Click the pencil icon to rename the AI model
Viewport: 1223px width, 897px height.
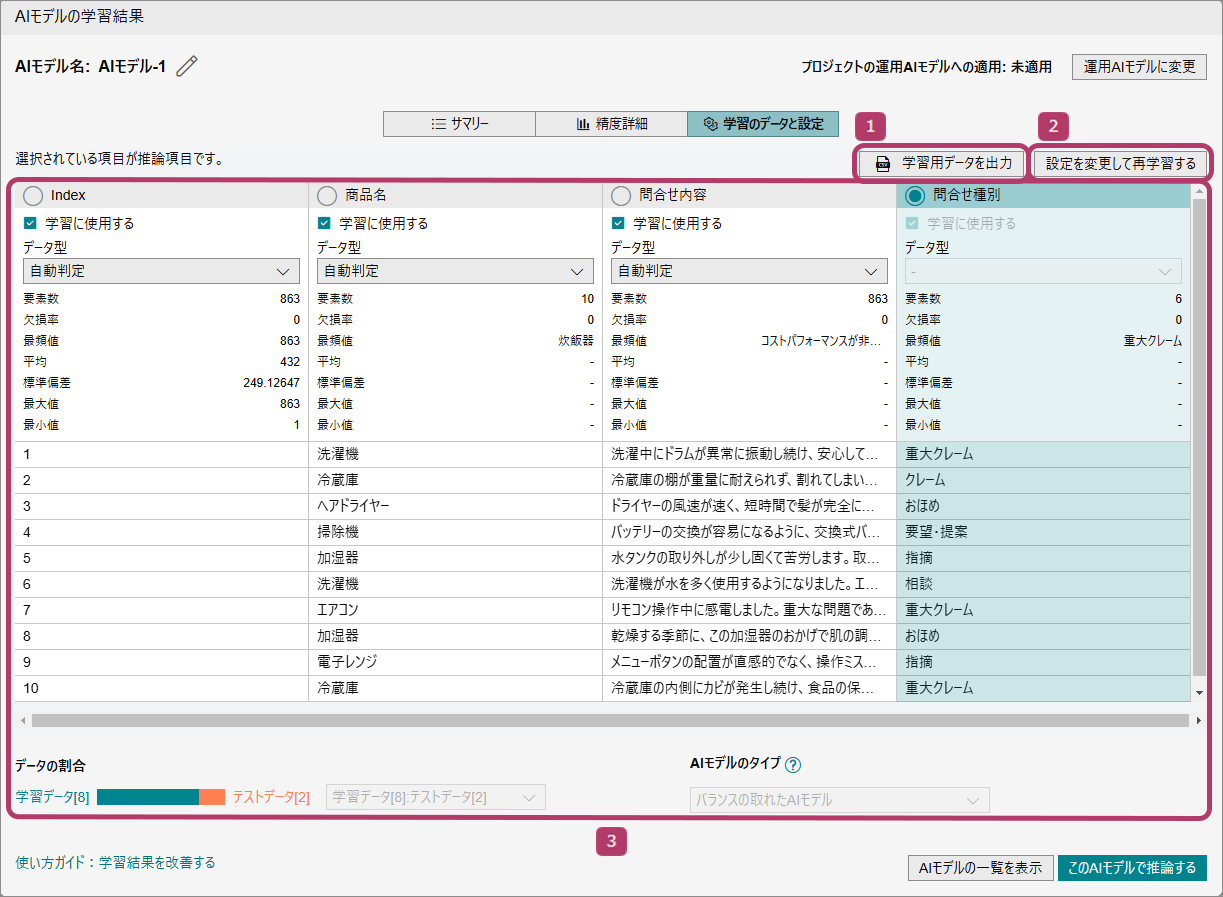click(187, 67)
